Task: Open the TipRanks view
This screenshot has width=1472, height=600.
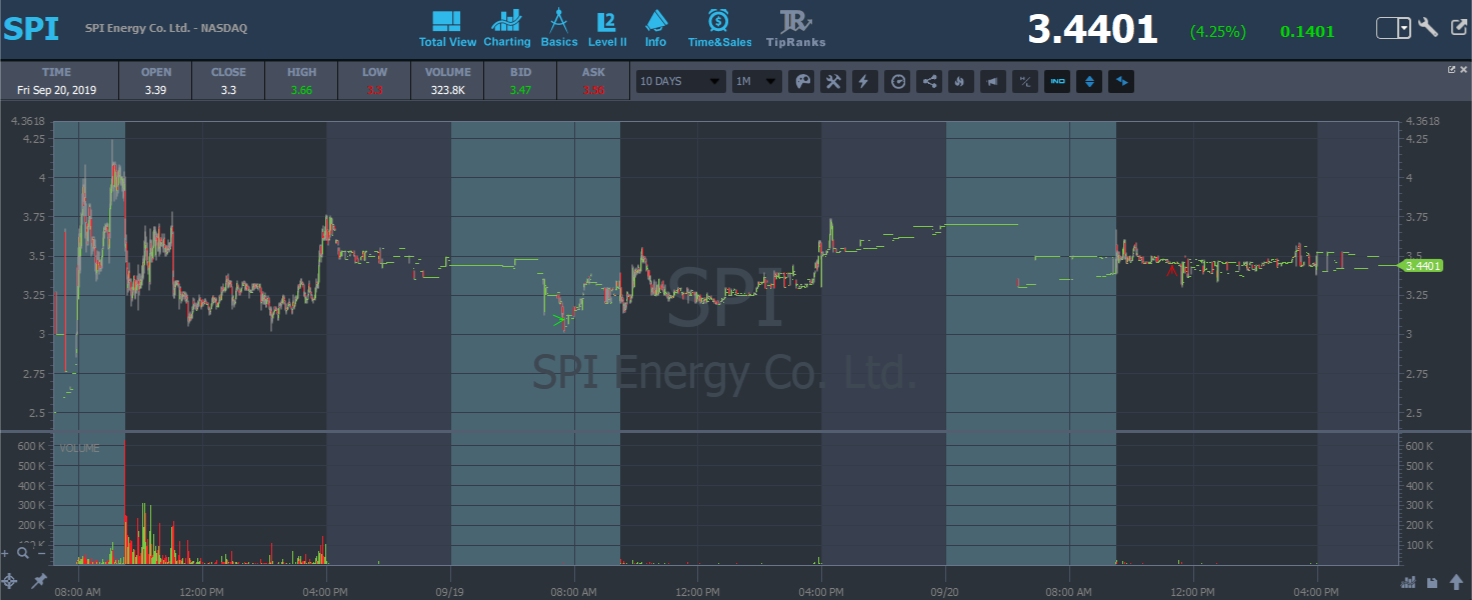Action: 796,29
